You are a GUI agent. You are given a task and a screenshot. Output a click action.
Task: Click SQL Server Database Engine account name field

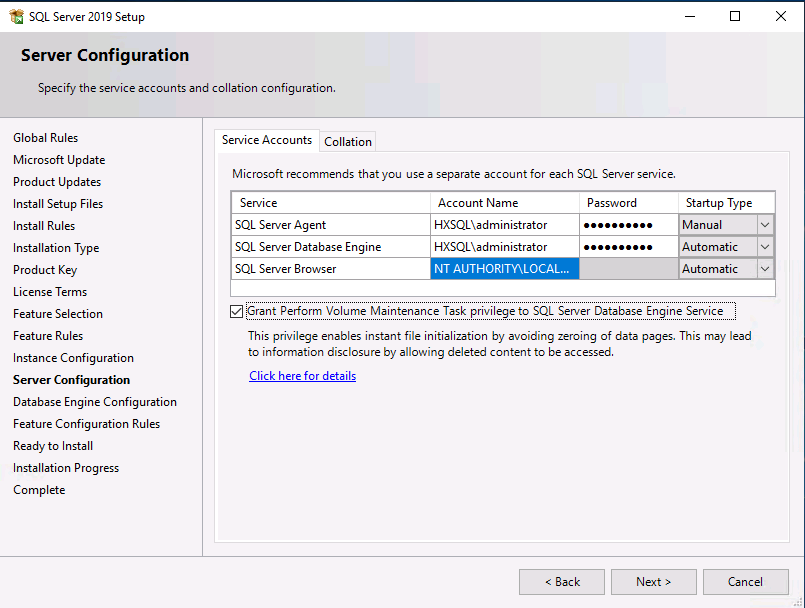(504, 247)
